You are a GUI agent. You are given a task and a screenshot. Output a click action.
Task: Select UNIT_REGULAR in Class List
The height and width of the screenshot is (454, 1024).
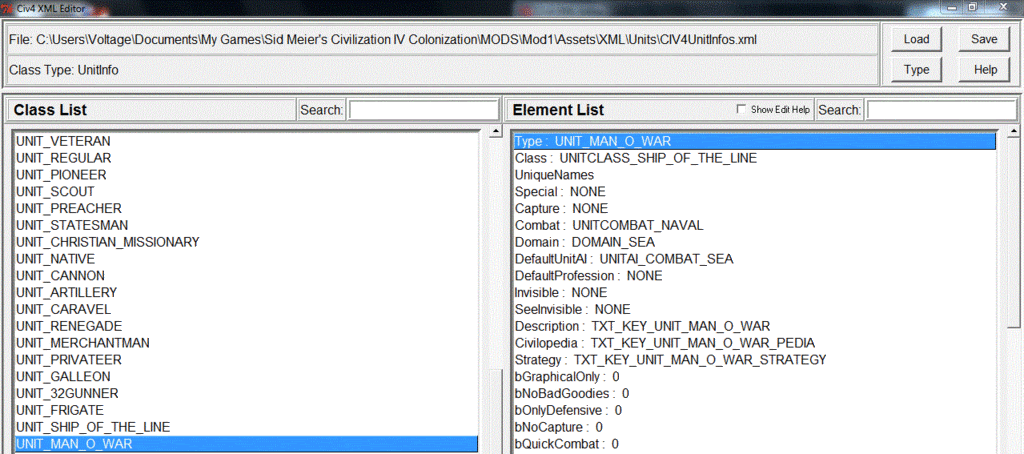click(x=246, y=158)
